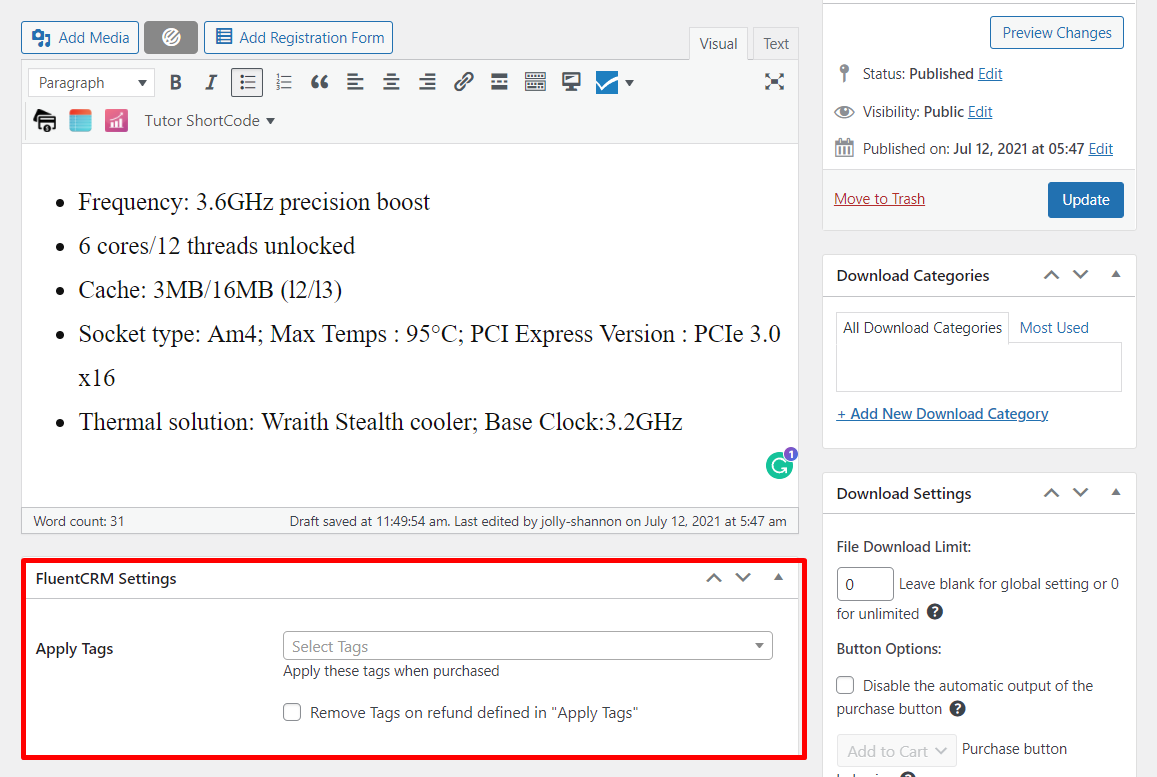
Task: Toggle italic formatting
Action: [x=211, y=83]
